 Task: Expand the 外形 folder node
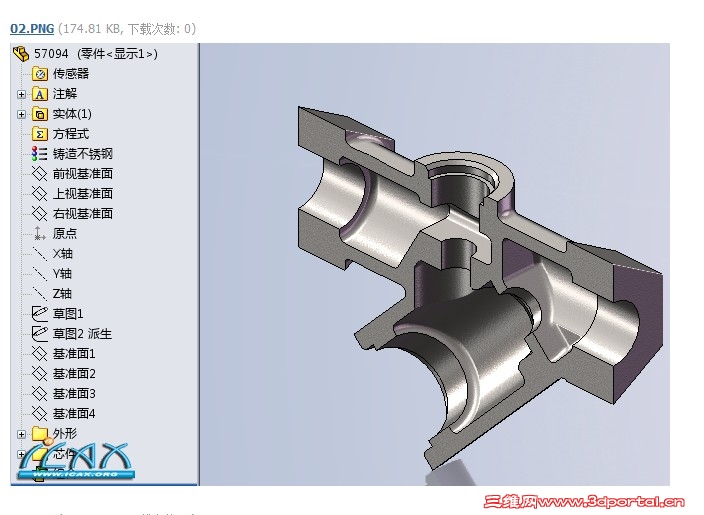pos(21,434)
